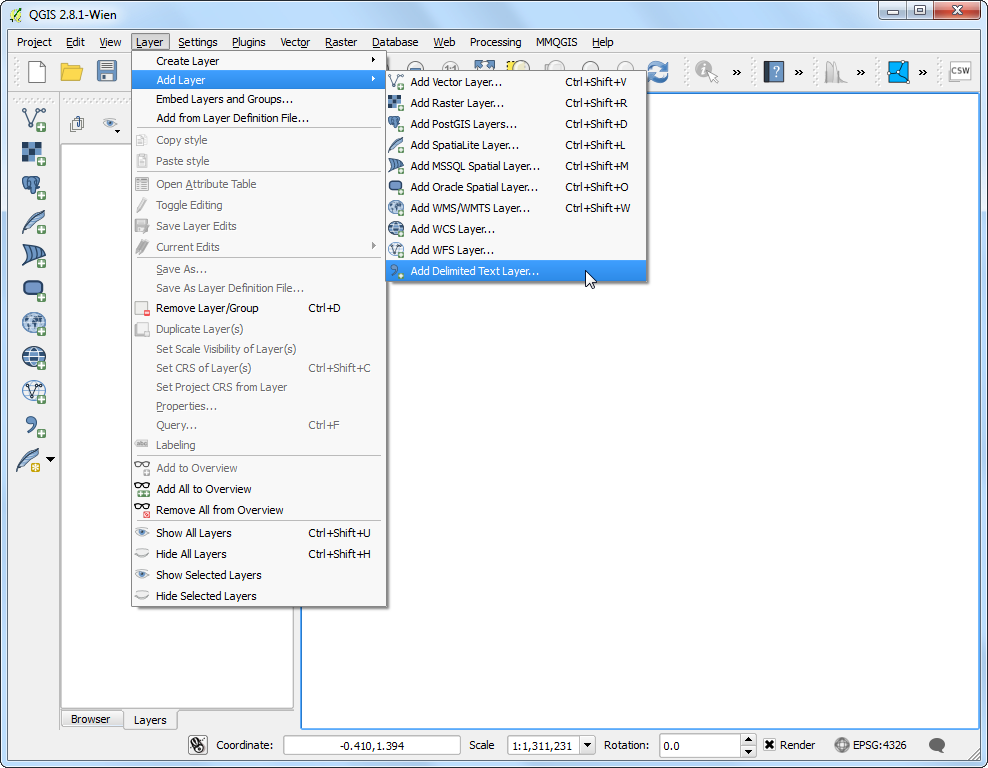Click the Add MSSQL Spatial Layer sidebar icon
The width and height of the screenshot is (988, 768).
tap(34, 256)
